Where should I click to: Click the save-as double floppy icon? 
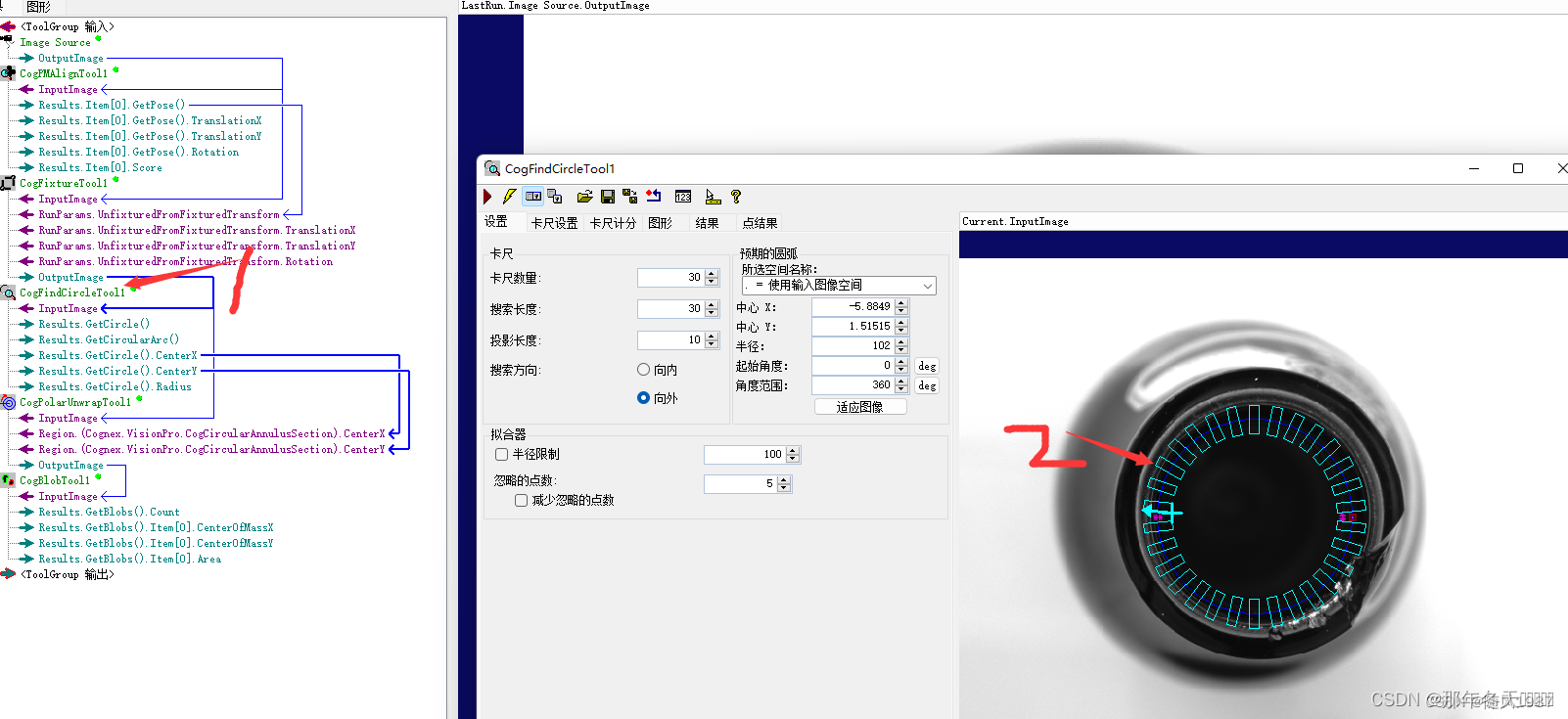point(629,197)
